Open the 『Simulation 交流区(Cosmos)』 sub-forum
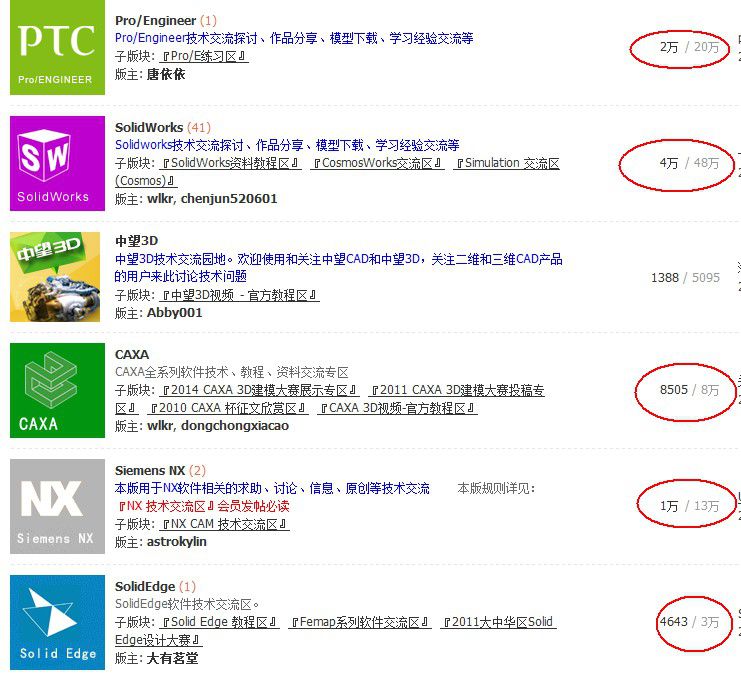 tap(506, 163)
